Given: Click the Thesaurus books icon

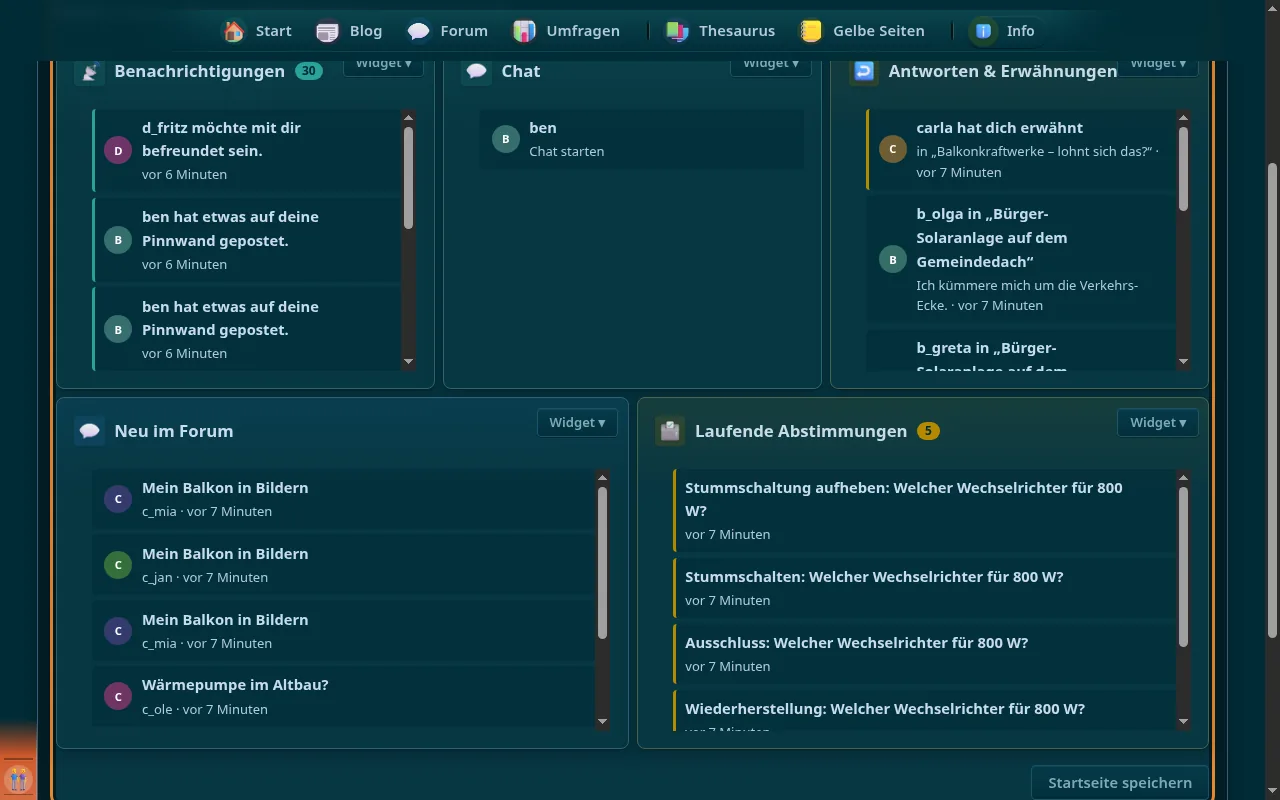Looking at the screenshot, I should [x=677, y=31].
